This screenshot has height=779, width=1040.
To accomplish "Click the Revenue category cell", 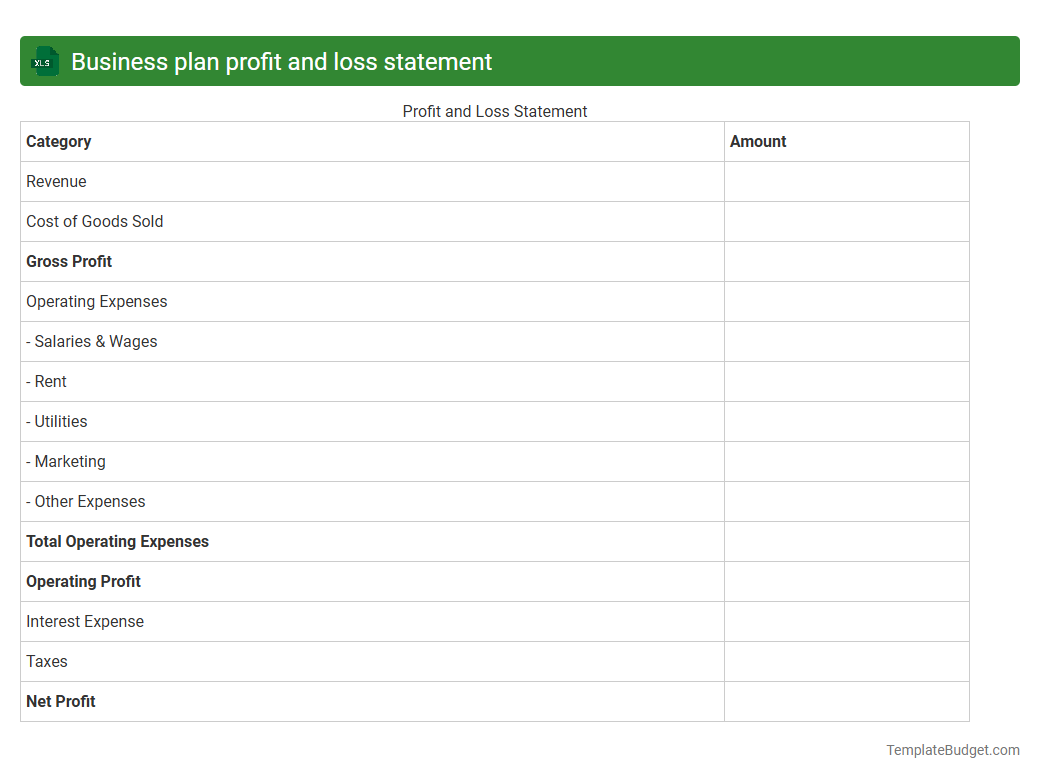I will point(56,181).
